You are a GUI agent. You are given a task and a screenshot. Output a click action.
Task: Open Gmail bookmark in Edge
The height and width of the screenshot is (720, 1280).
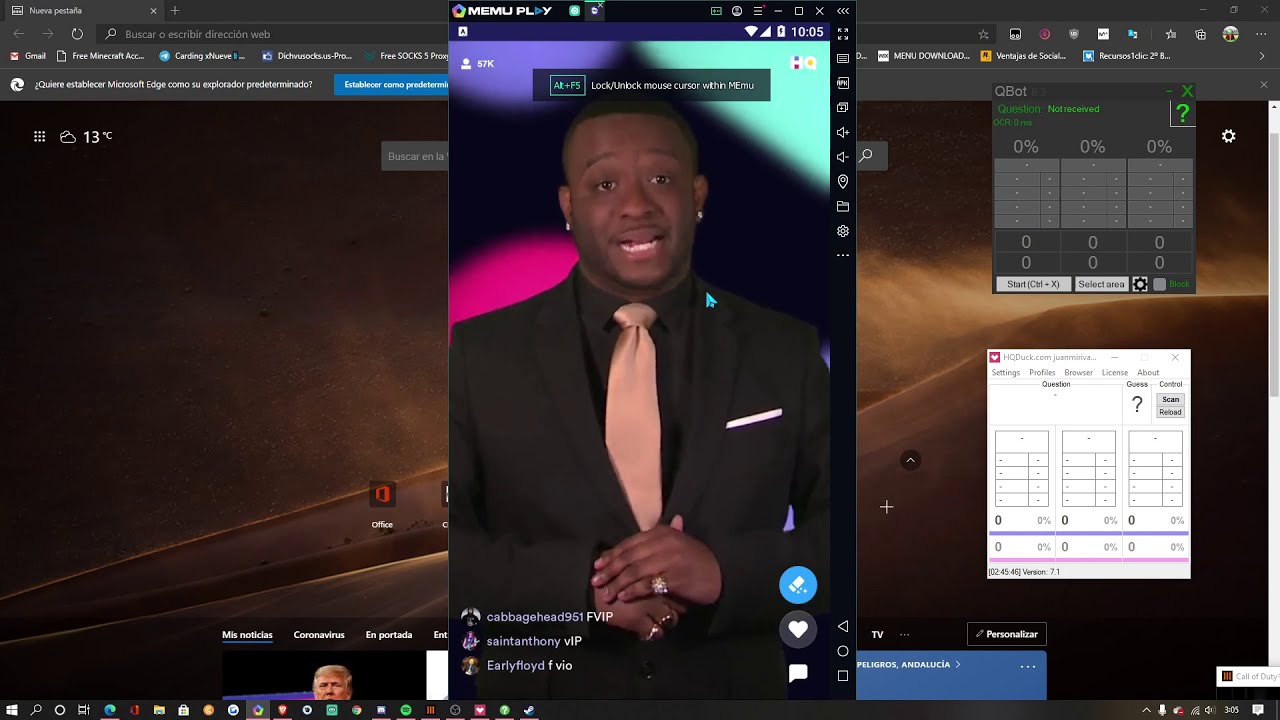(28, 56)
